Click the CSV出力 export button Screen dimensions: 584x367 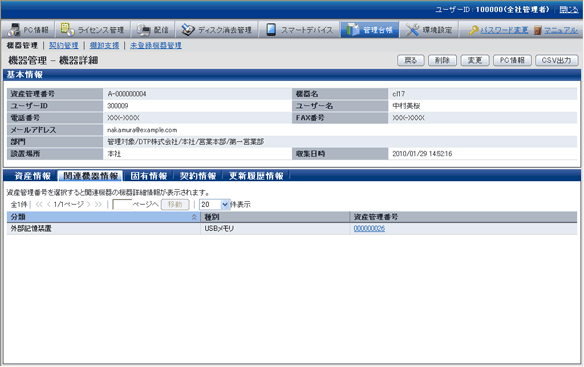pyautogui.click(x=556, y=60)
